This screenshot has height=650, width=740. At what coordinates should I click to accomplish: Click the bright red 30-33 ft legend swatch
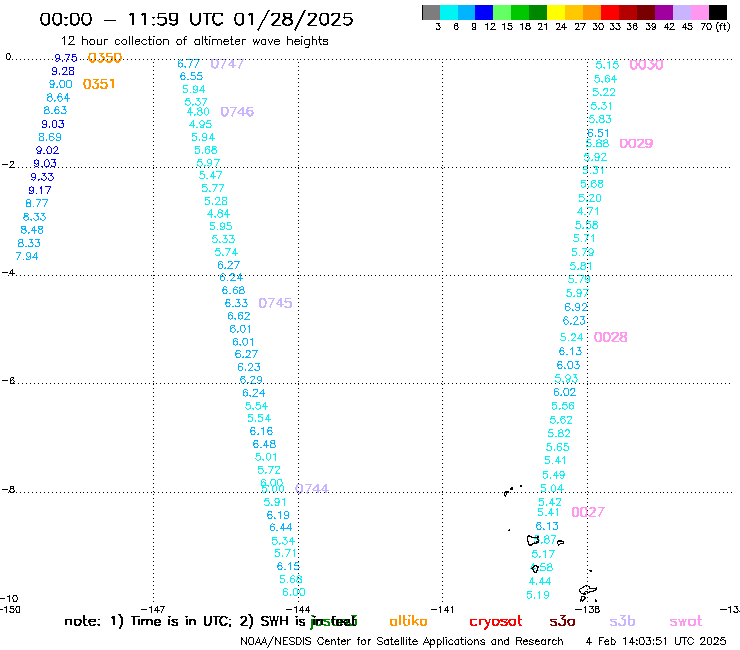coord(609,13)
